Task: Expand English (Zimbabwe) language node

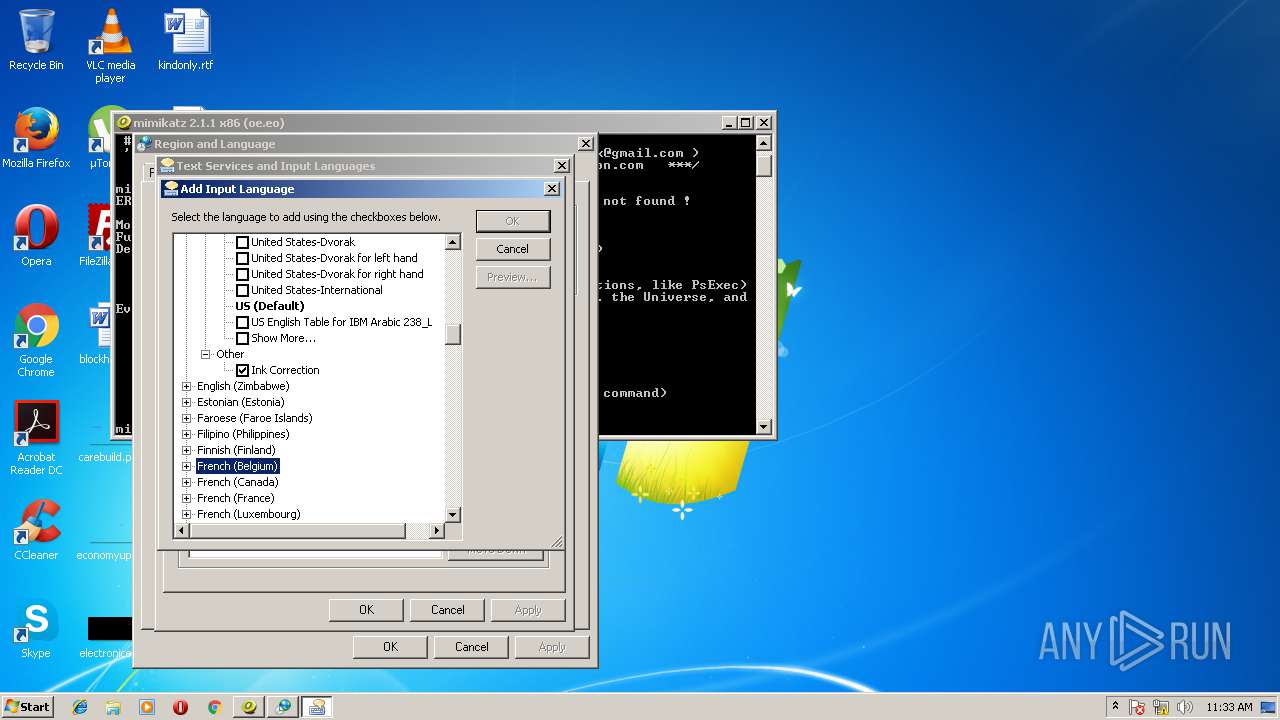Action: [x=187, y=386]
